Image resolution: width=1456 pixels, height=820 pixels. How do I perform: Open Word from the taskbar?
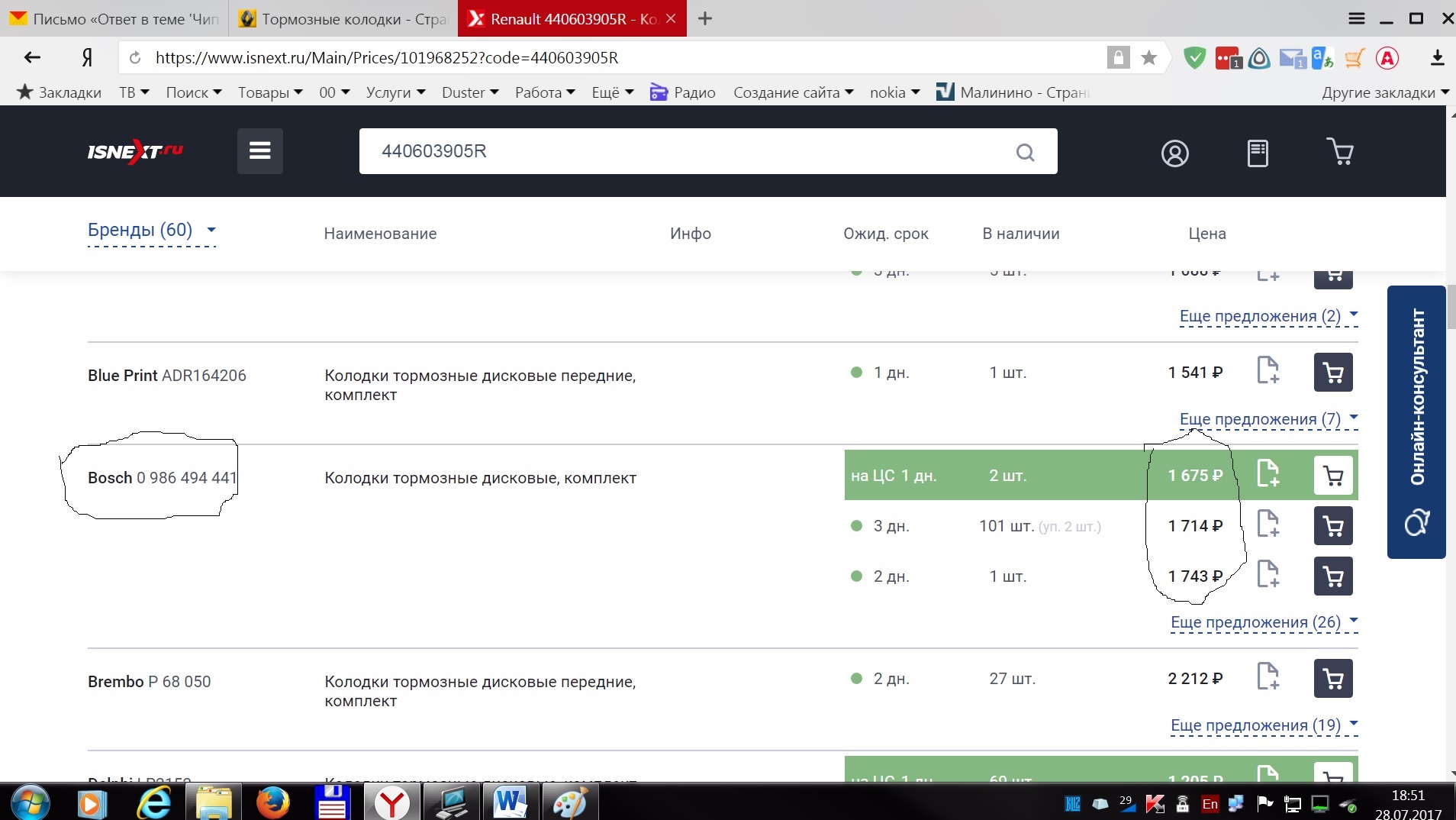click(511, 802)
